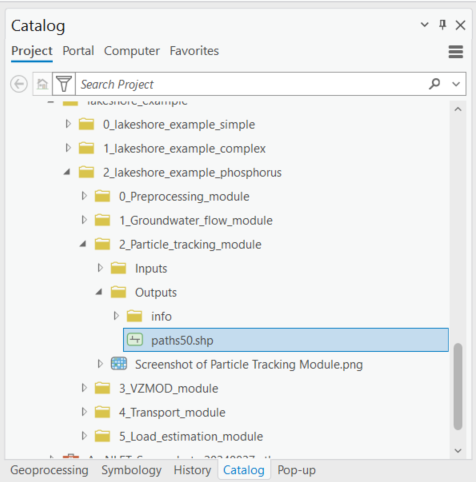Click the 3_VZMOD_module folder icon
The image size is (476, 482).
(x=102, y=388)
